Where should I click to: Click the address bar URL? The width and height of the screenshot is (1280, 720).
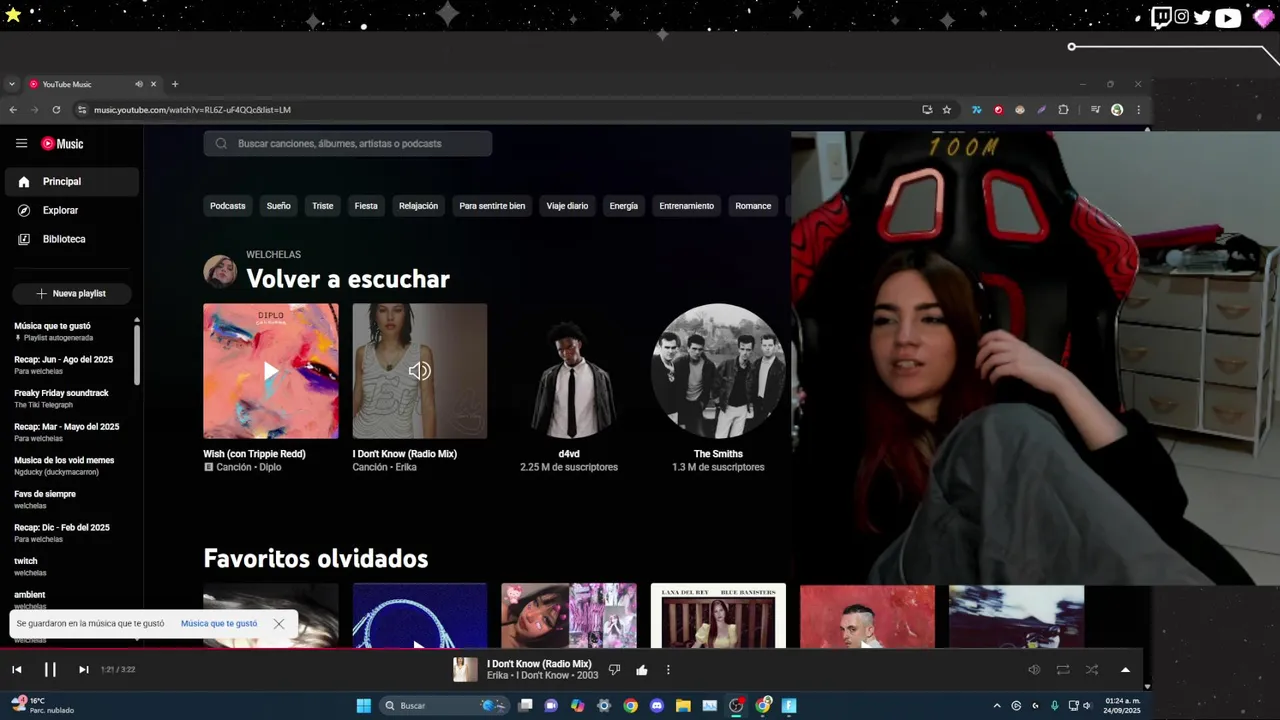(x=192, y=110)
